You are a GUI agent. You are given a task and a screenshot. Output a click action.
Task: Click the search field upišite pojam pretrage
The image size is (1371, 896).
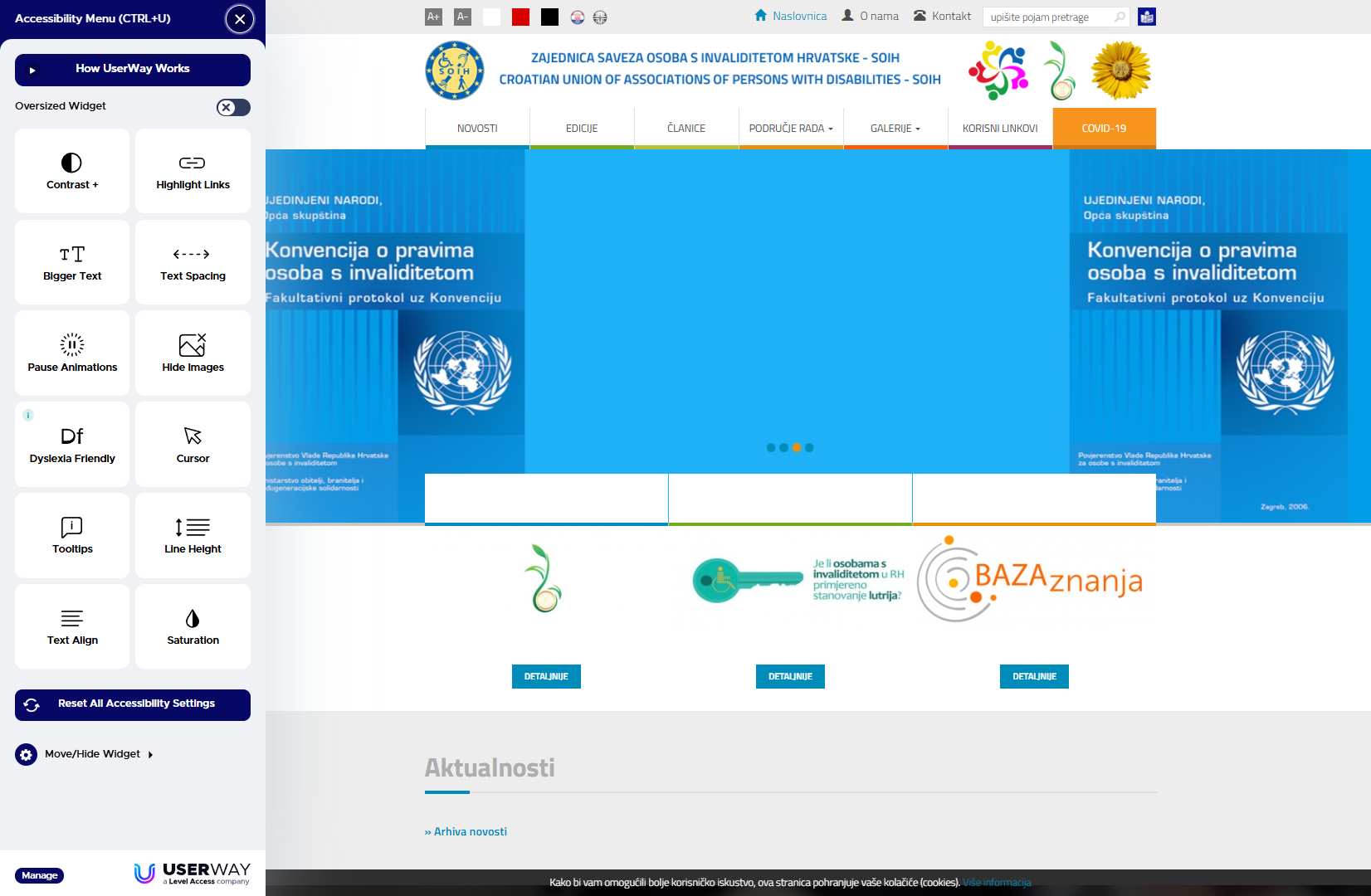1048,17
